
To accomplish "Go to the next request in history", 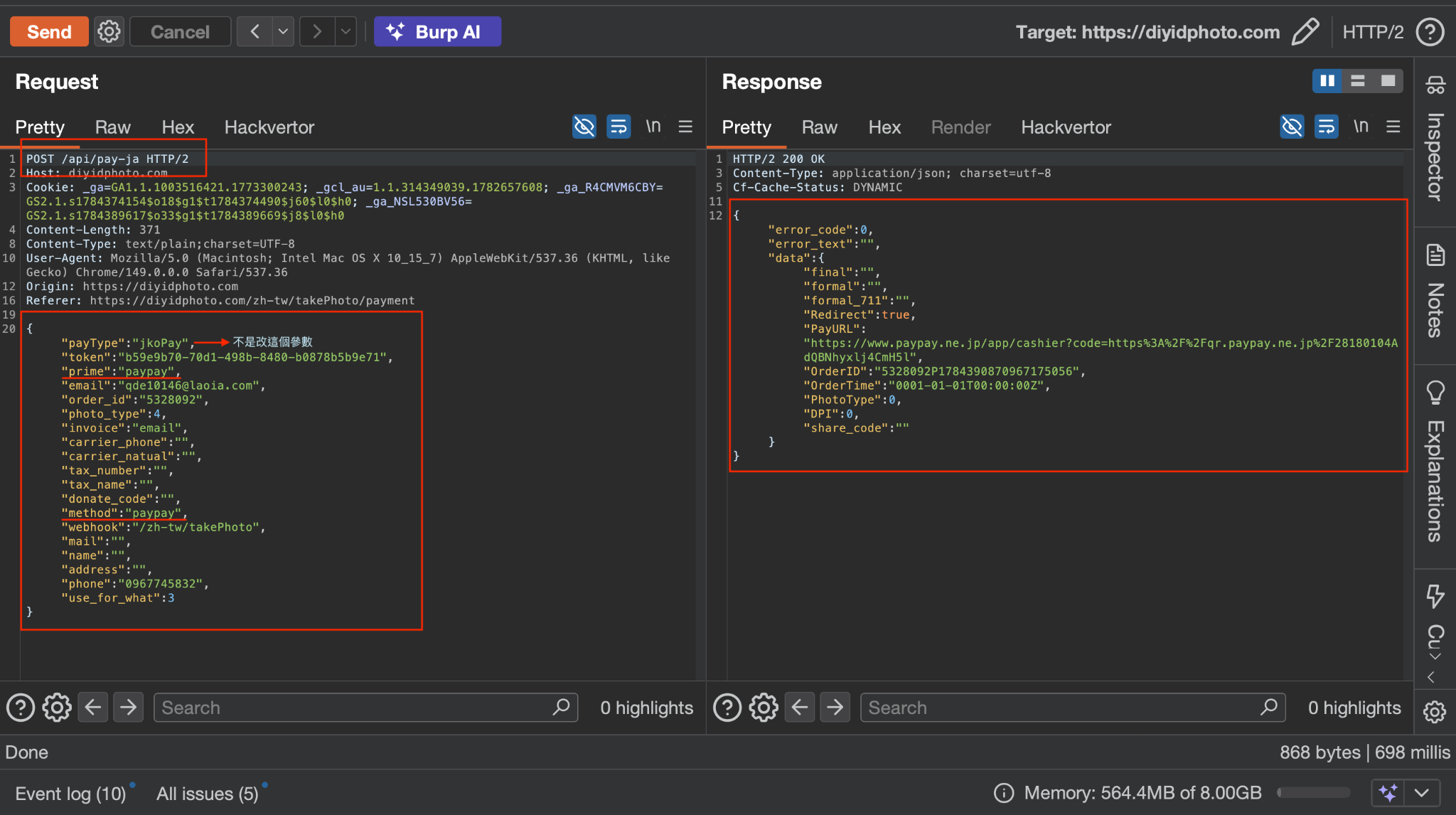I will pos(317,32).
